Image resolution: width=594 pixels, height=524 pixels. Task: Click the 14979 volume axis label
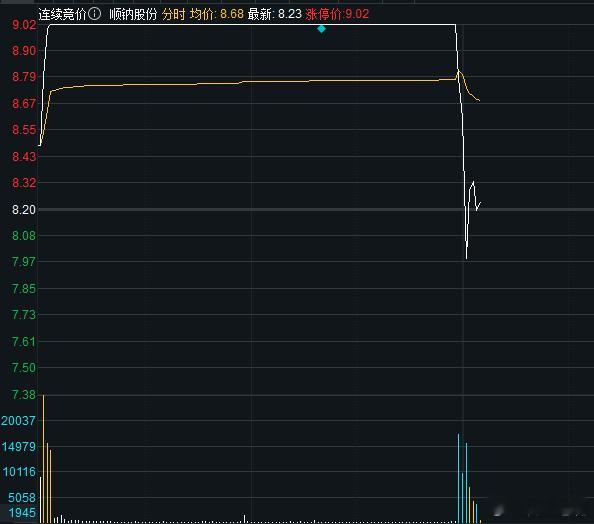tap(19, 447)
